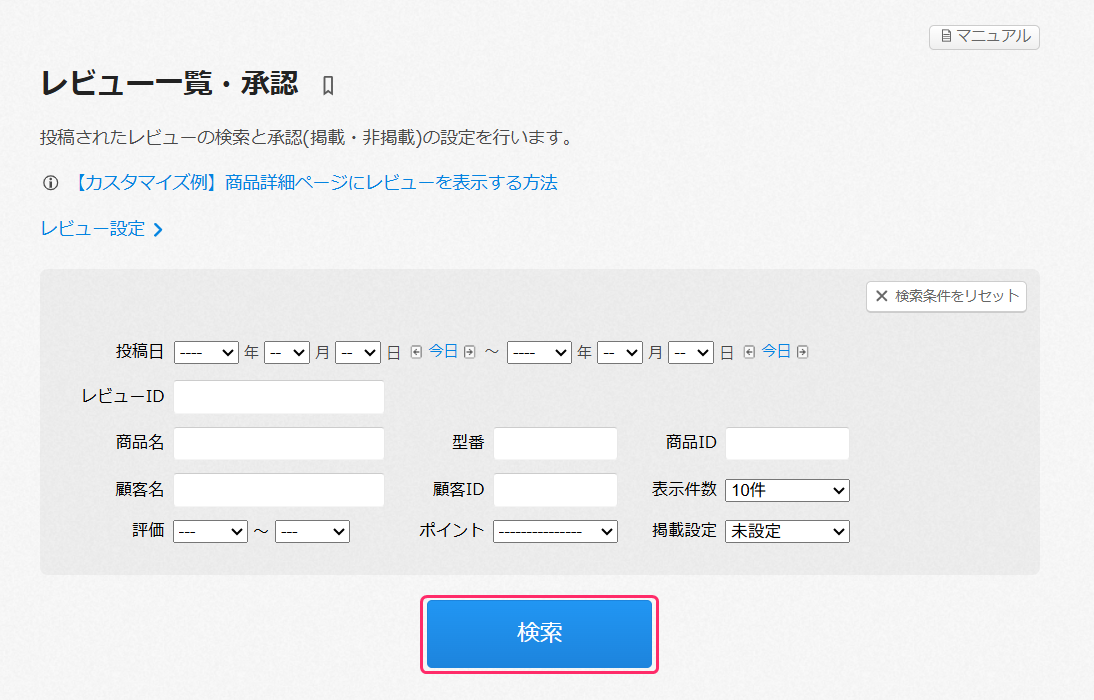1094x700 pixels.
Task: Click previous-day arrow for start date
Action: pyautogui.click(x=416, y=352)
